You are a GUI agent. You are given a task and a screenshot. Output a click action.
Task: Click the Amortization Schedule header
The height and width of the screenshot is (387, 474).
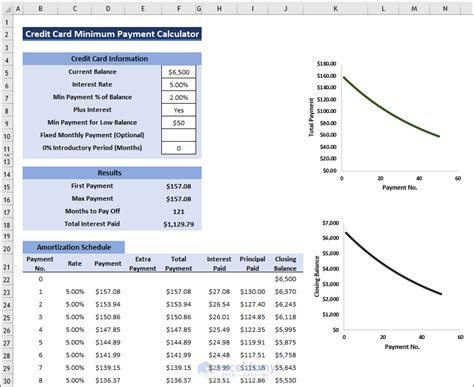click(74, 247)
